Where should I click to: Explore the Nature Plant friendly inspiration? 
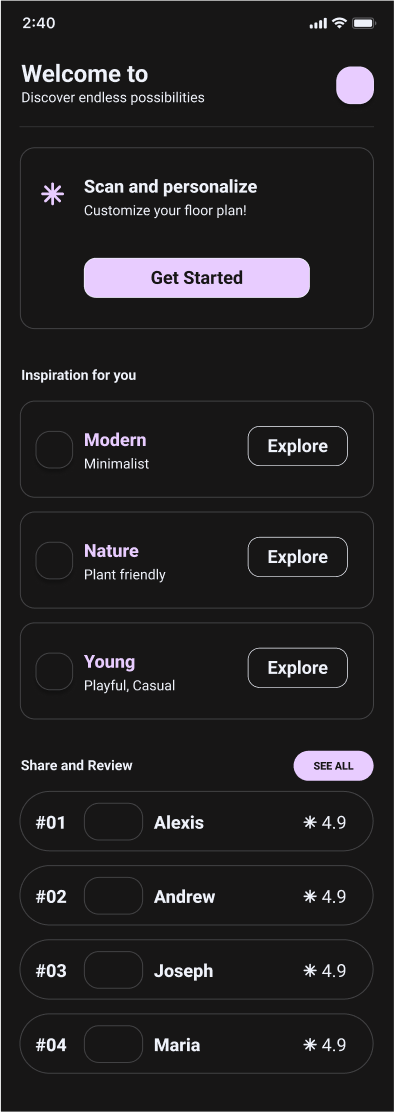click(298, 557)
